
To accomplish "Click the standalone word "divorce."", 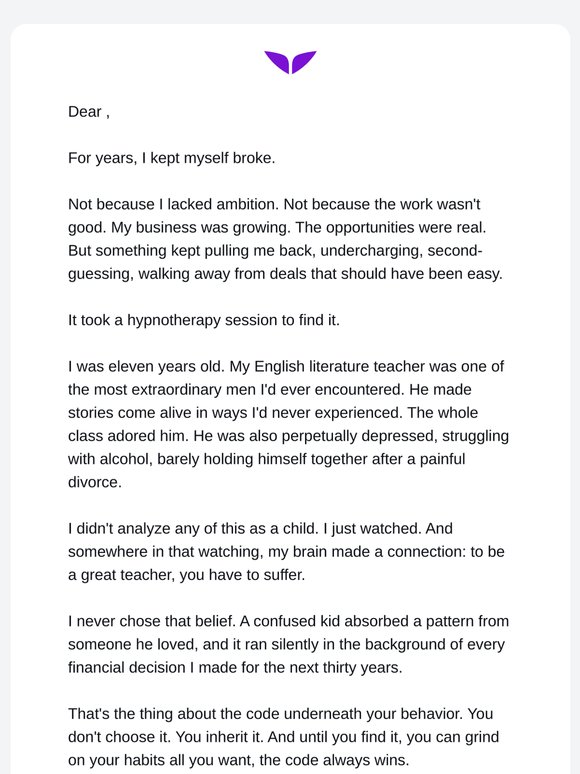I will coord(95,482).
